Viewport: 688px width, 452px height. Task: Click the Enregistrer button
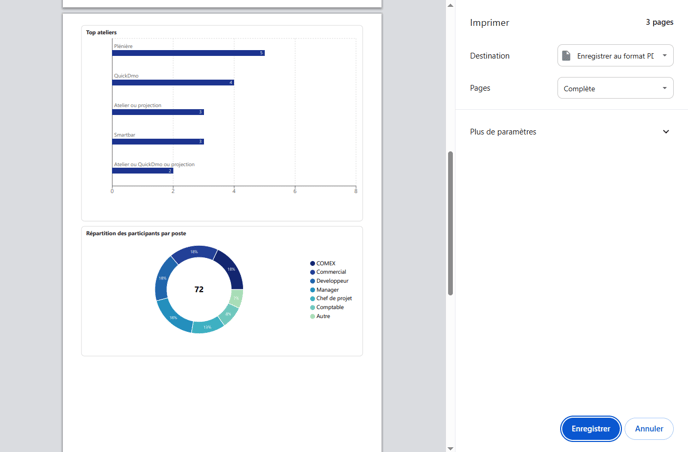coord(590,429)
